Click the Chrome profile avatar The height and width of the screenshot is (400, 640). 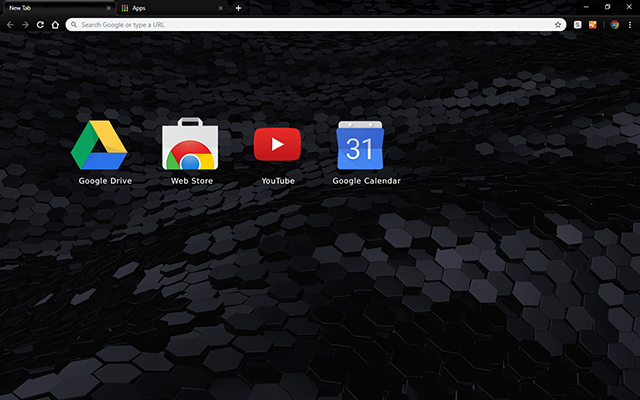click(614, 24)
